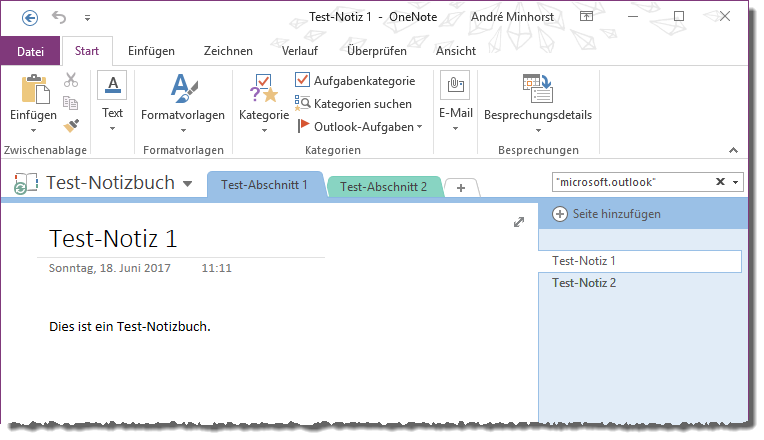764x440 pixels.
Task: Click the Kategorie tag icon
Action: 264,89
